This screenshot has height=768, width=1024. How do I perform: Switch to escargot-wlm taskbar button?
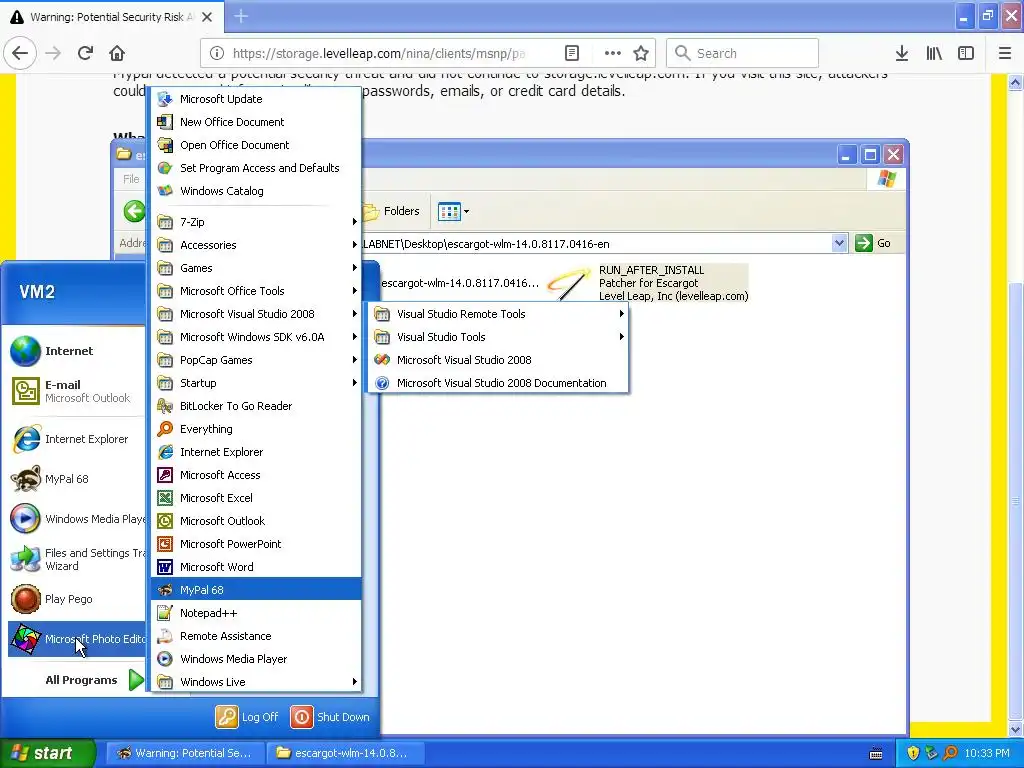click(344, 753)
